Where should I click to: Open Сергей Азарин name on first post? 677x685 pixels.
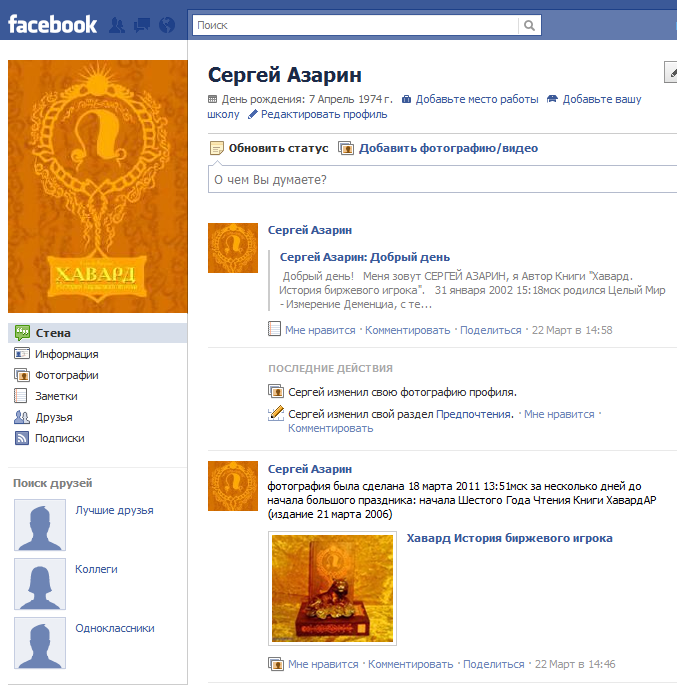(310, 230)
